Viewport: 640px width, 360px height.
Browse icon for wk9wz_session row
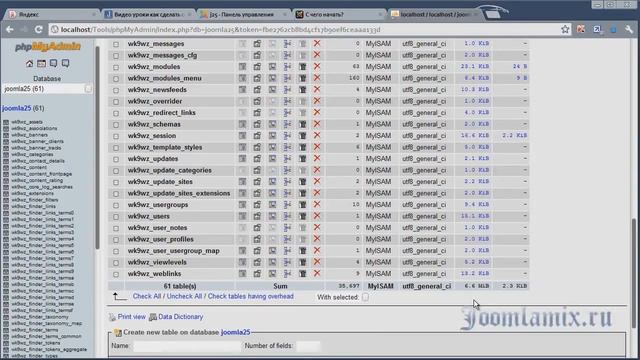(242, 136)
